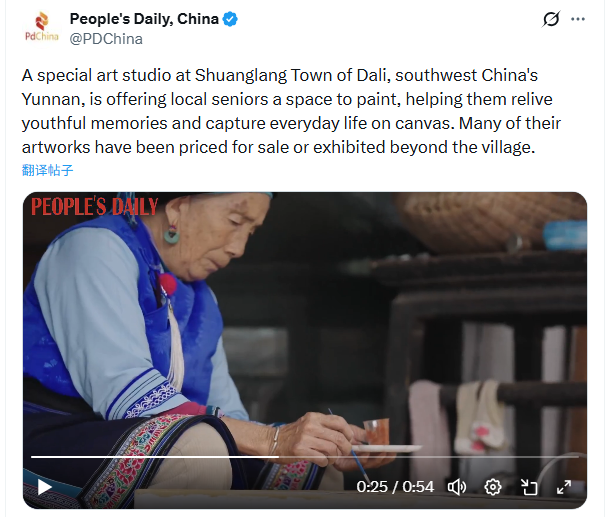This screenshot has width=607, height=517.
Task: Seek near the end of the video progress bar
Action: coord(569,457)
